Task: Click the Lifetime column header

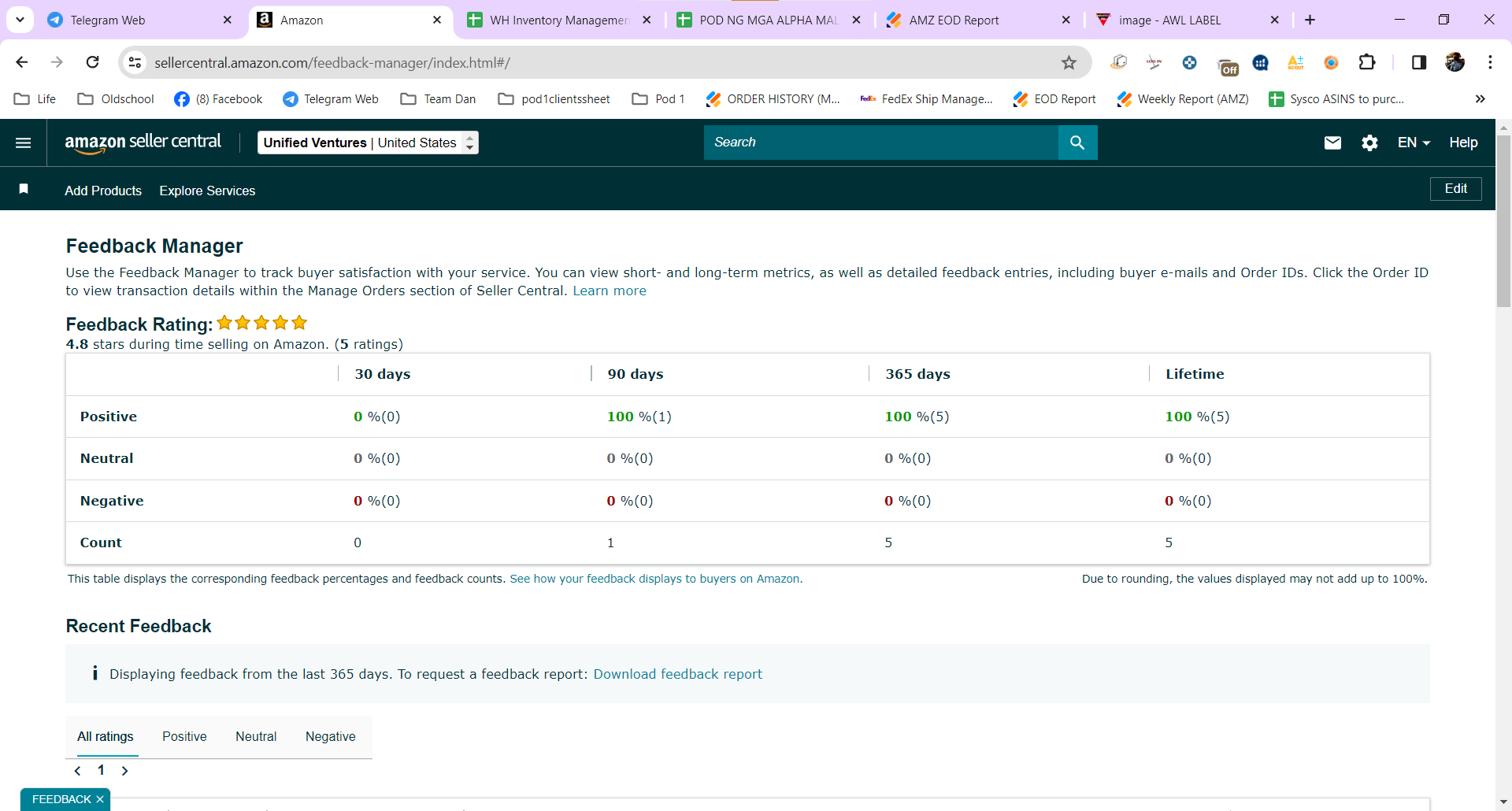Action: (x=1195, y=374)
